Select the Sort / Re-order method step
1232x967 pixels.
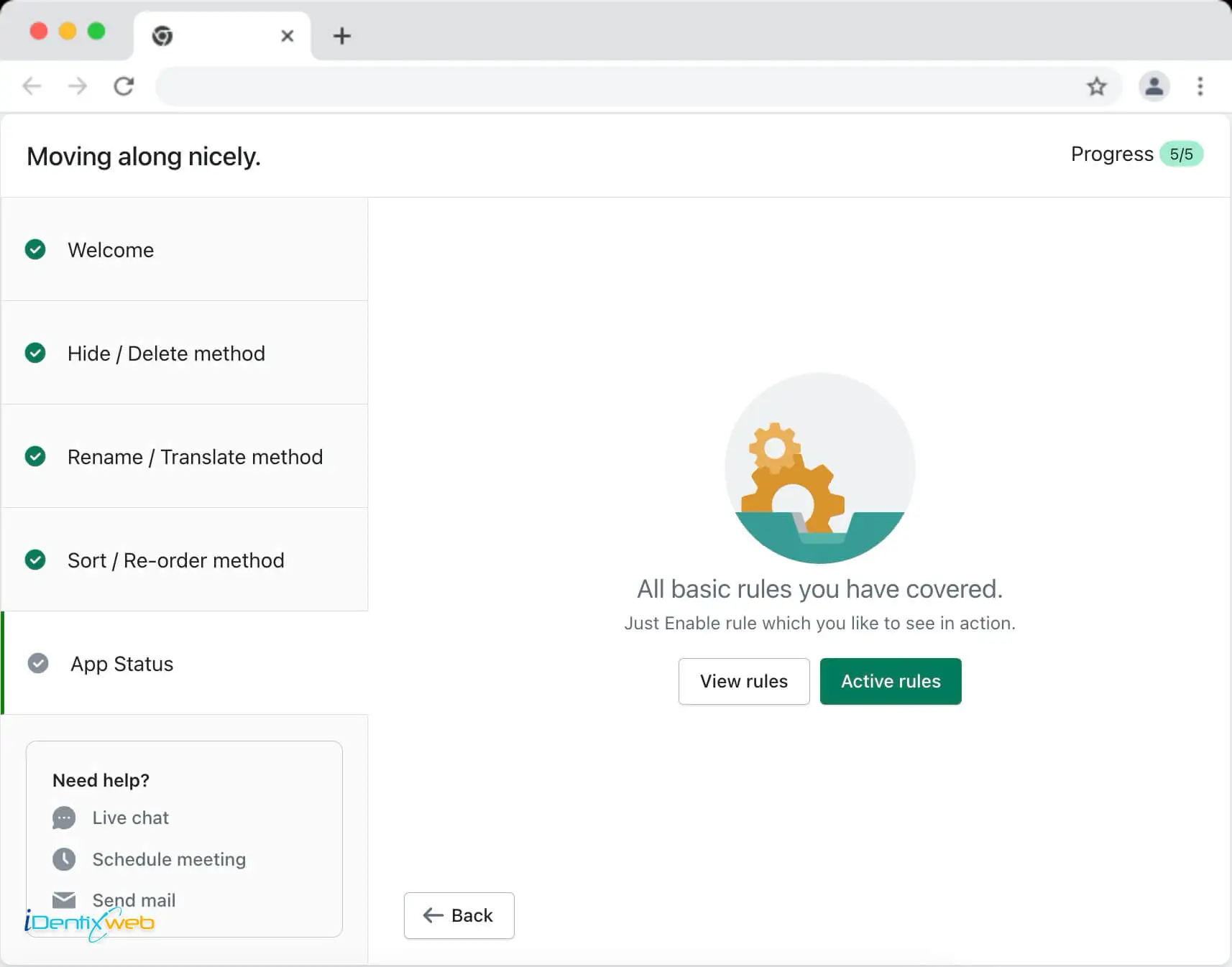(x=176, y=560)
